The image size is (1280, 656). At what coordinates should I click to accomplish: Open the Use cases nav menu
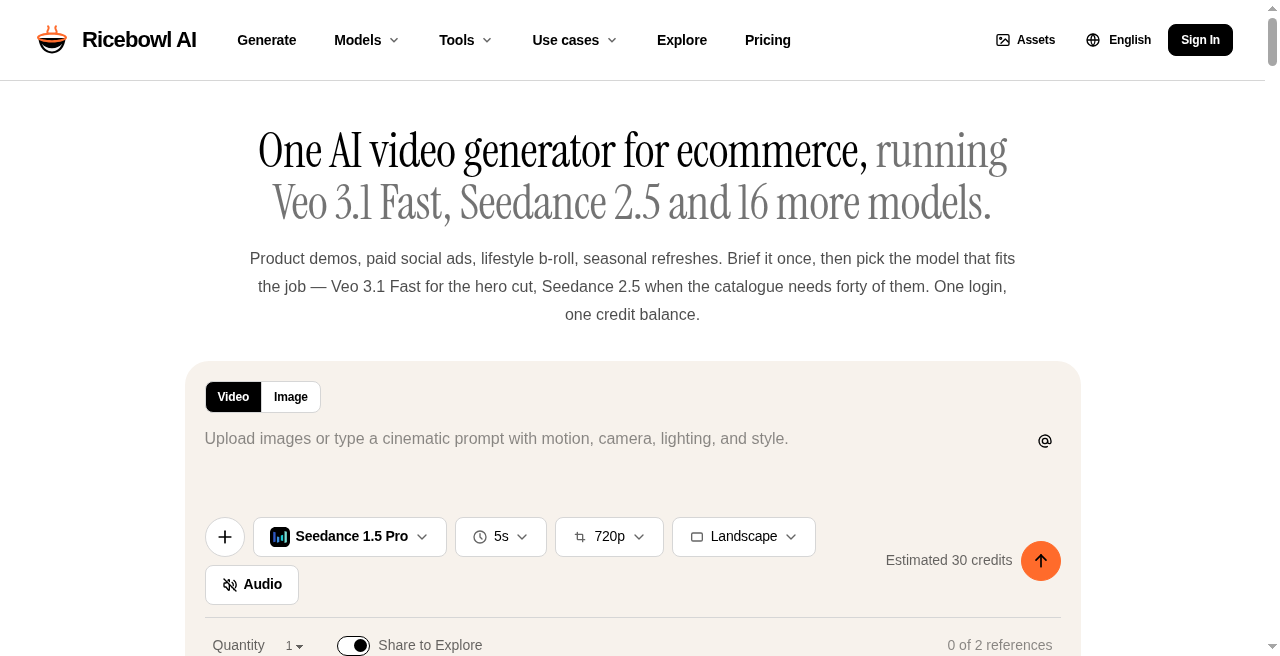[574, 40]
